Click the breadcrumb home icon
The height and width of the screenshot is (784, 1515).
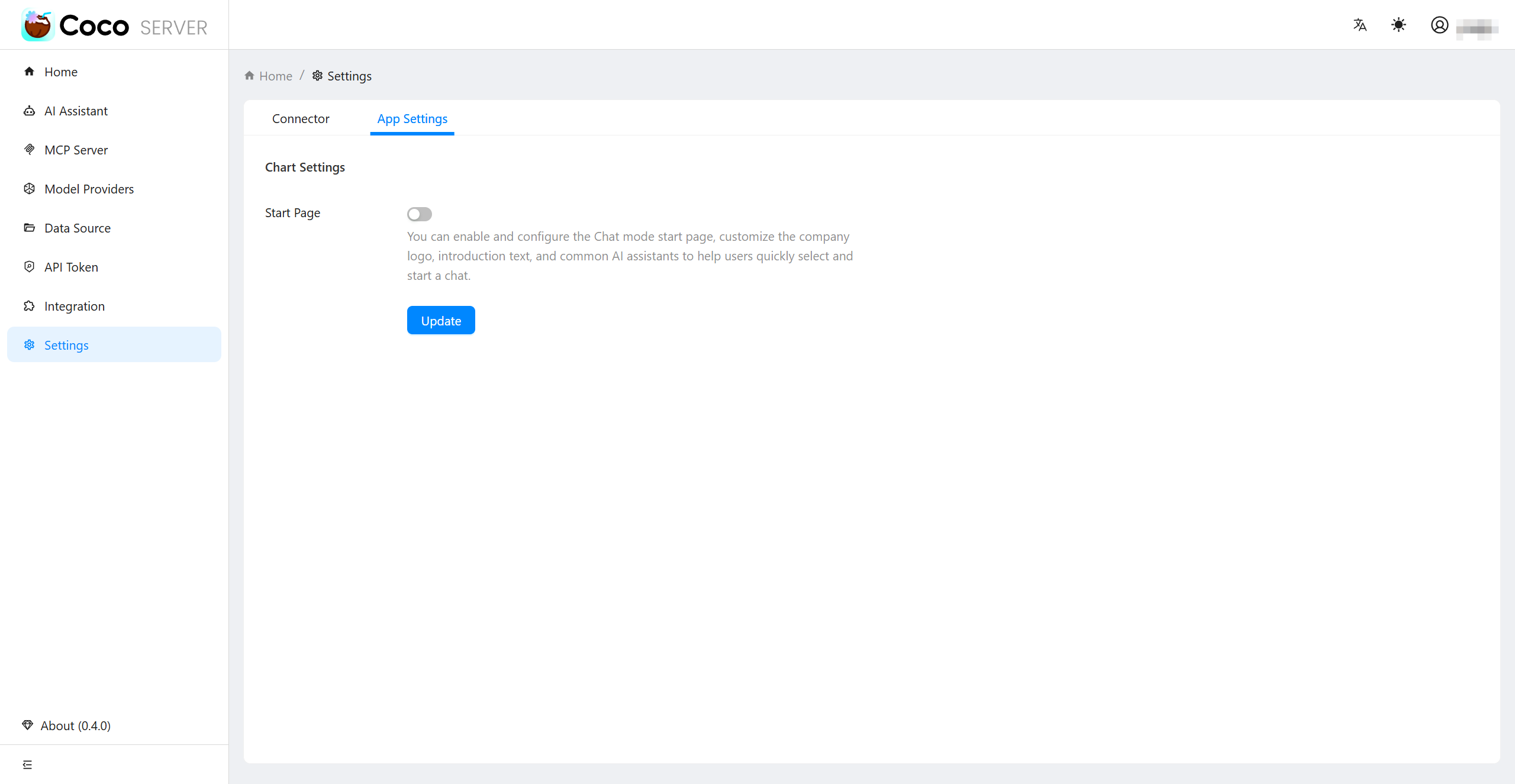(x=250, y=76)
